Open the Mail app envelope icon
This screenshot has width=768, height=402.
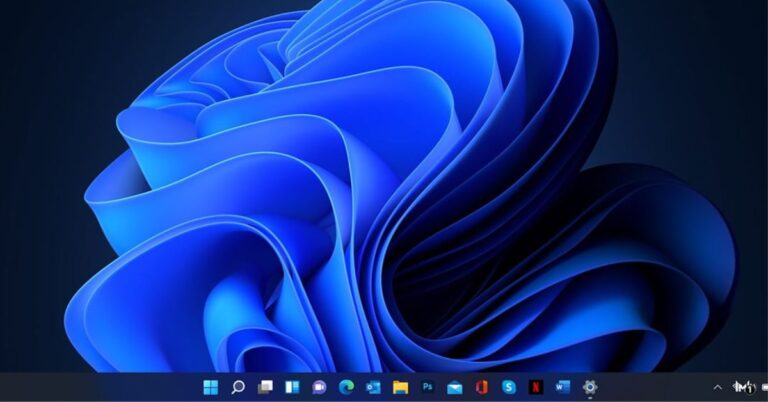(x=455, y=387)
